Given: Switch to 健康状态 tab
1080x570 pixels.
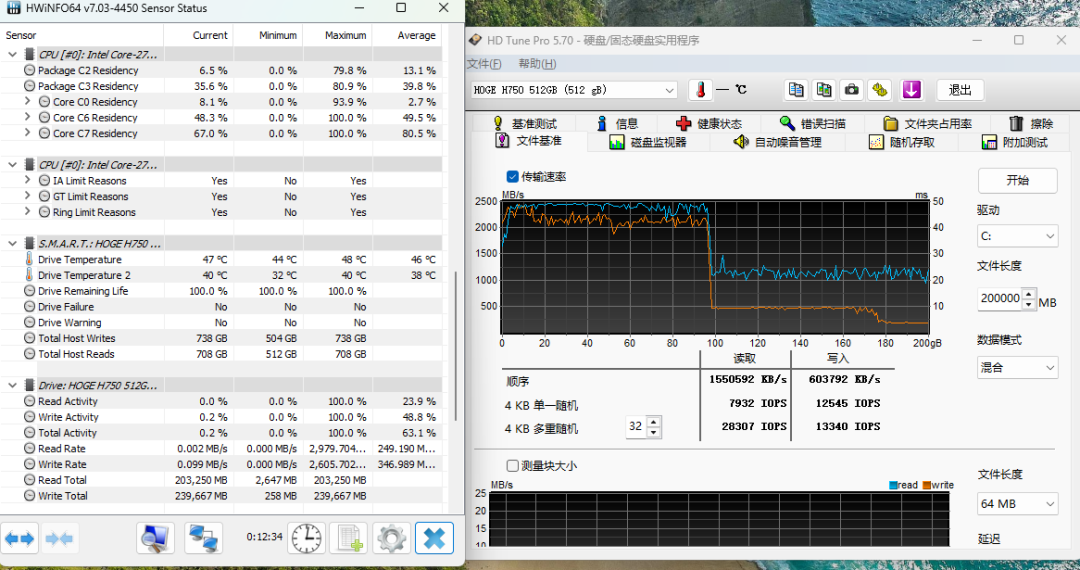Looking at the screenshot, I should coord(709,123).
